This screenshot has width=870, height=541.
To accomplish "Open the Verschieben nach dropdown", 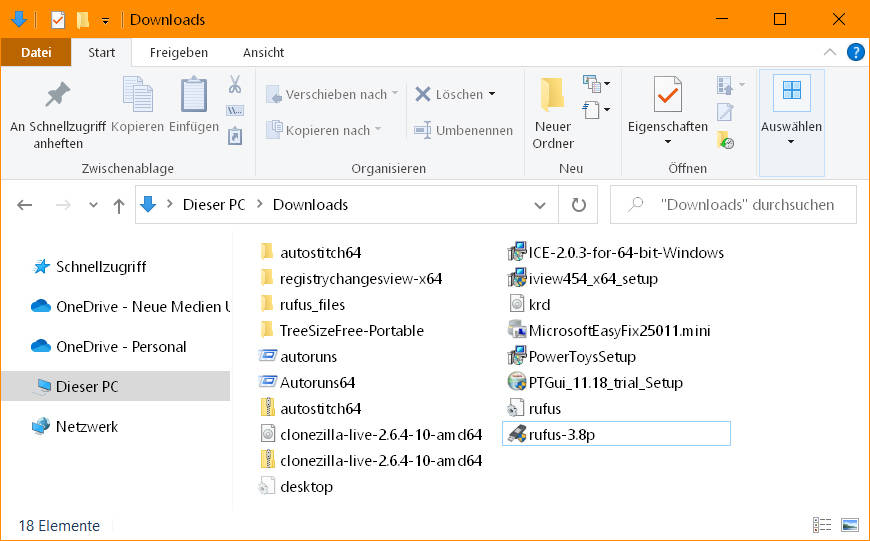I will 395,93.
